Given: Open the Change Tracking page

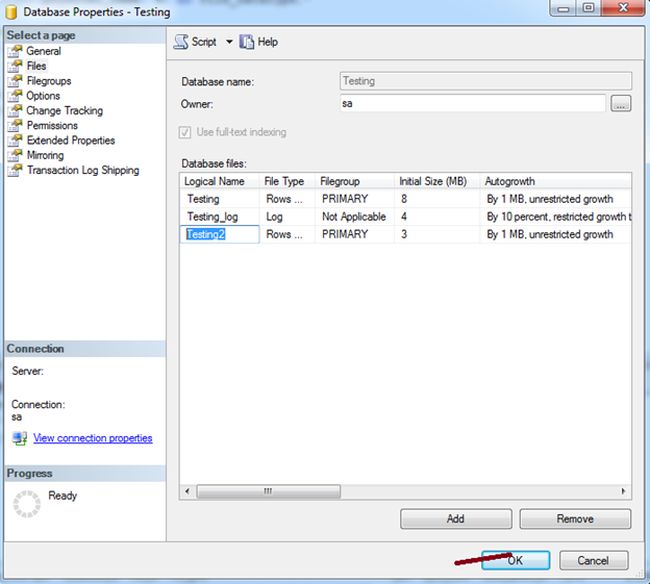Looking at the screenshot, I should (65, 111).
